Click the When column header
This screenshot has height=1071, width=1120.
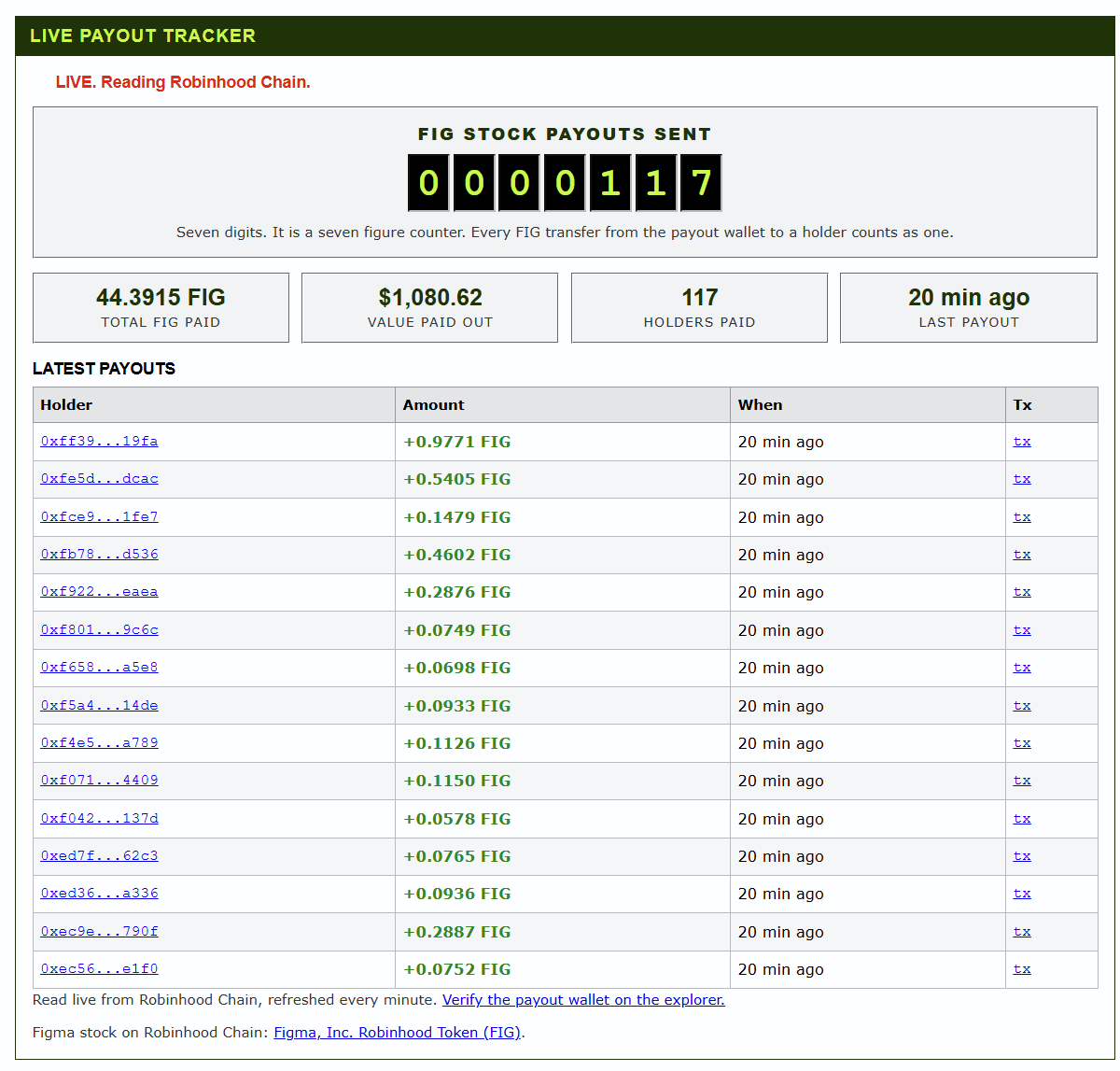(x=868, y=404)
